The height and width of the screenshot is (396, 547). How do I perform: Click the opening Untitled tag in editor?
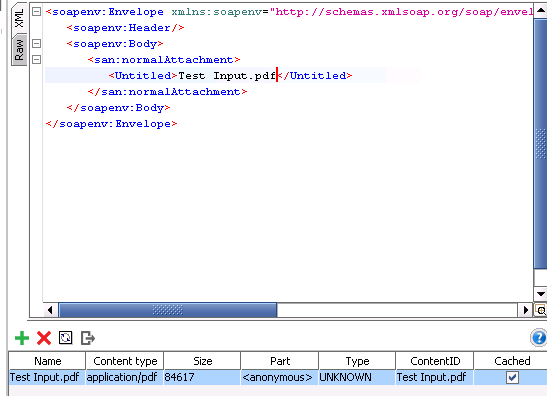tap(143, 76)
